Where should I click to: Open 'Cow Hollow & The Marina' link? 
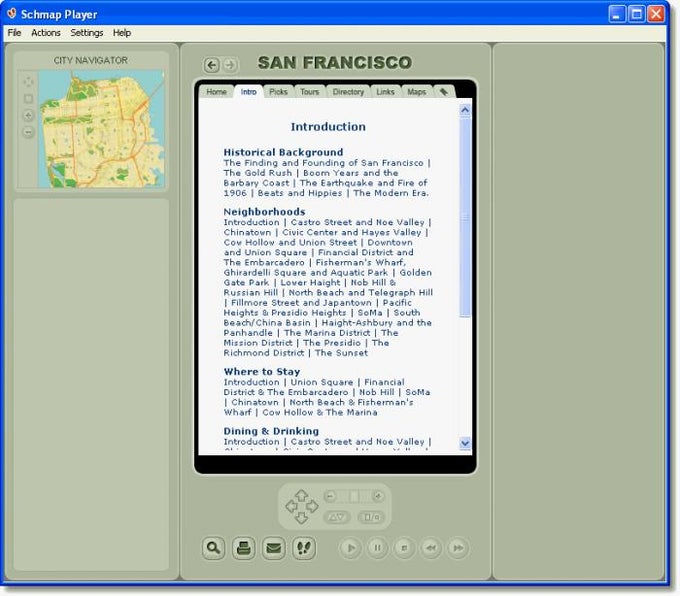pos(320,412)
